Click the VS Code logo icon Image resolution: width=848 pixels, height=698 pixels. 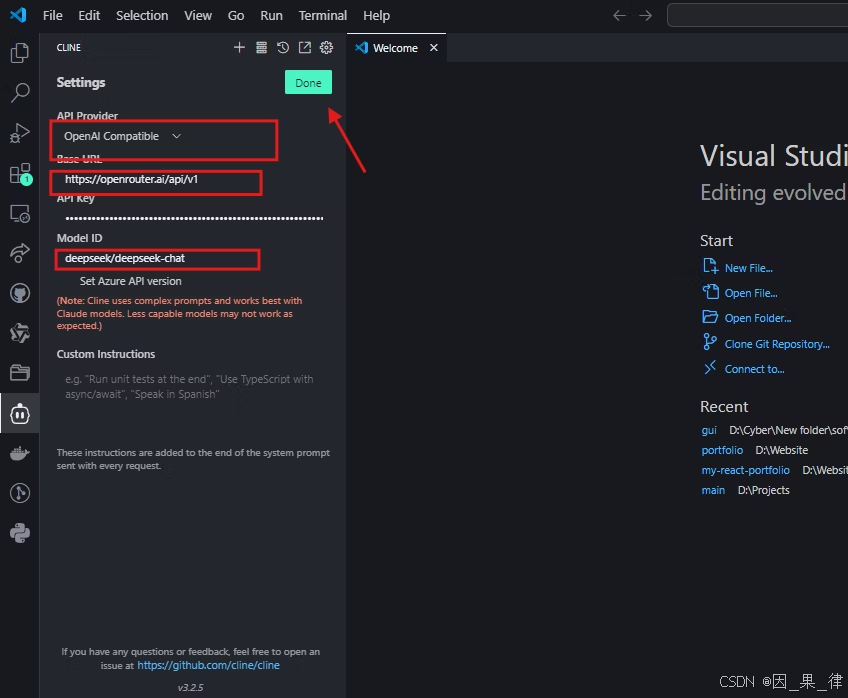18,15
